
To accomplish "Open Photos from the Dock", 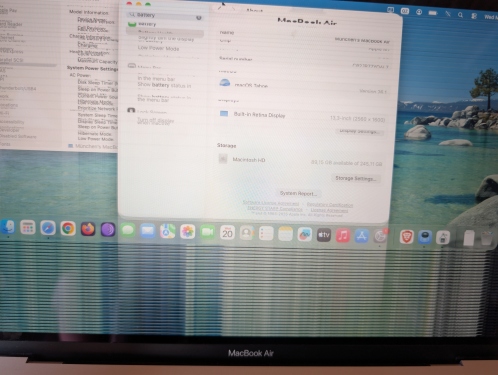I will [x=187, y=232].
